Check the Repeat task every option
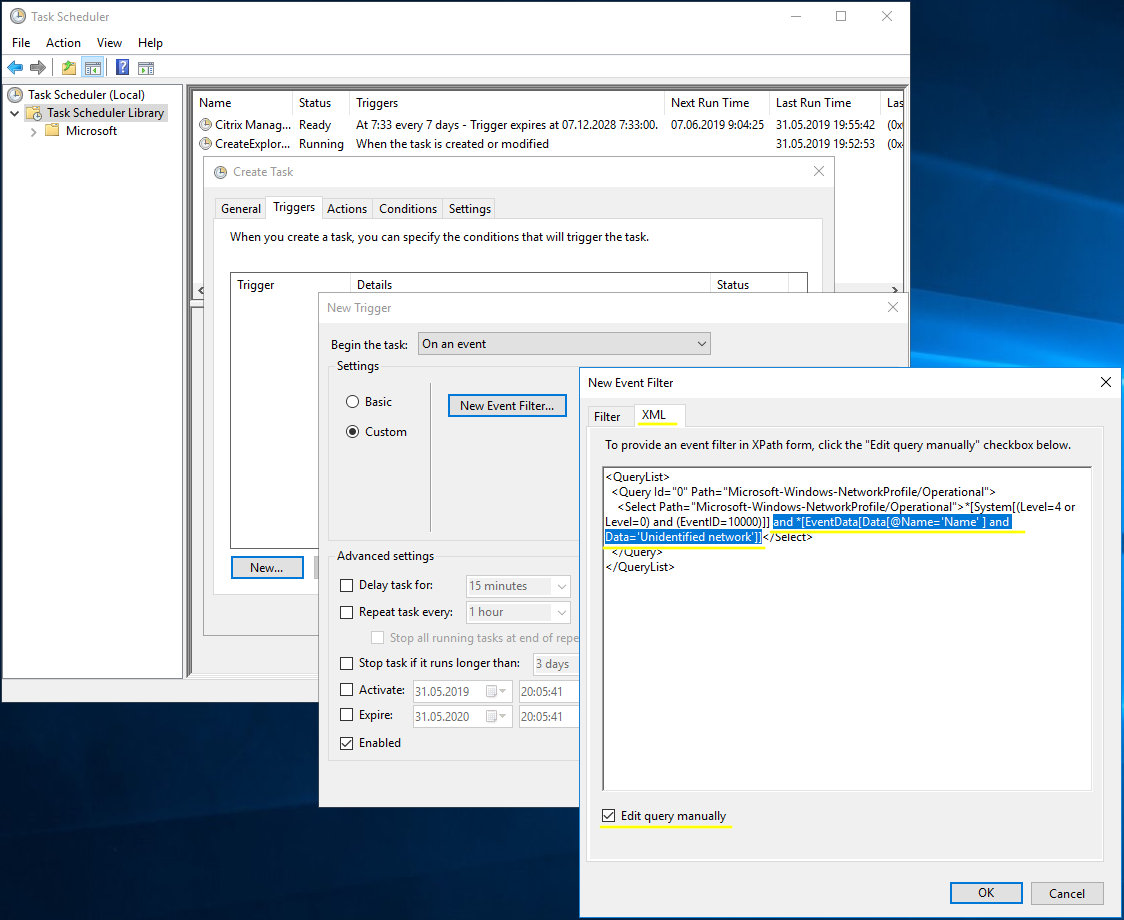1124x920 pixels. click(x=346, y=611)
